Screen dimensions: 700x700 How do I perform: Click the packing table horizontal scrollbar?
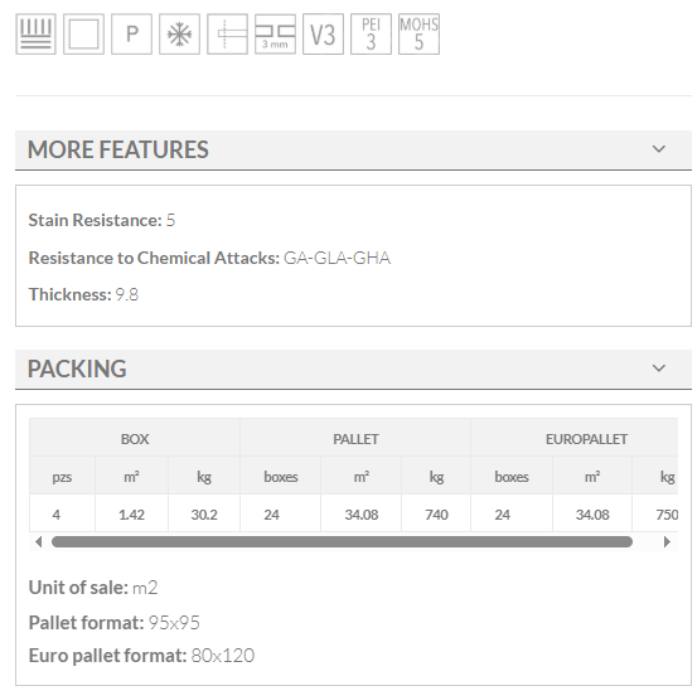click(x=340, y=541)
